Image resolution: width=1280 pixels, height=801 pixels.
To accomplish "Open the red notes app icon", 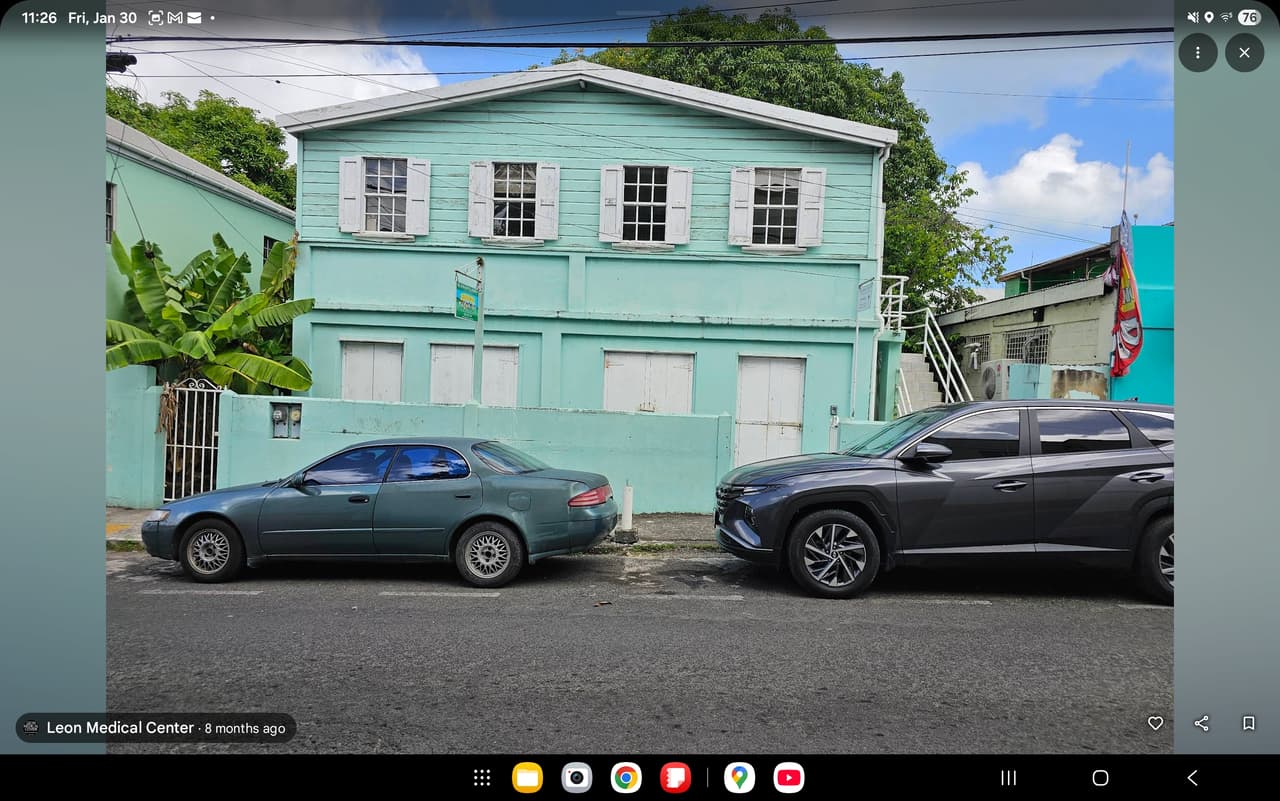I will (675, 778).
